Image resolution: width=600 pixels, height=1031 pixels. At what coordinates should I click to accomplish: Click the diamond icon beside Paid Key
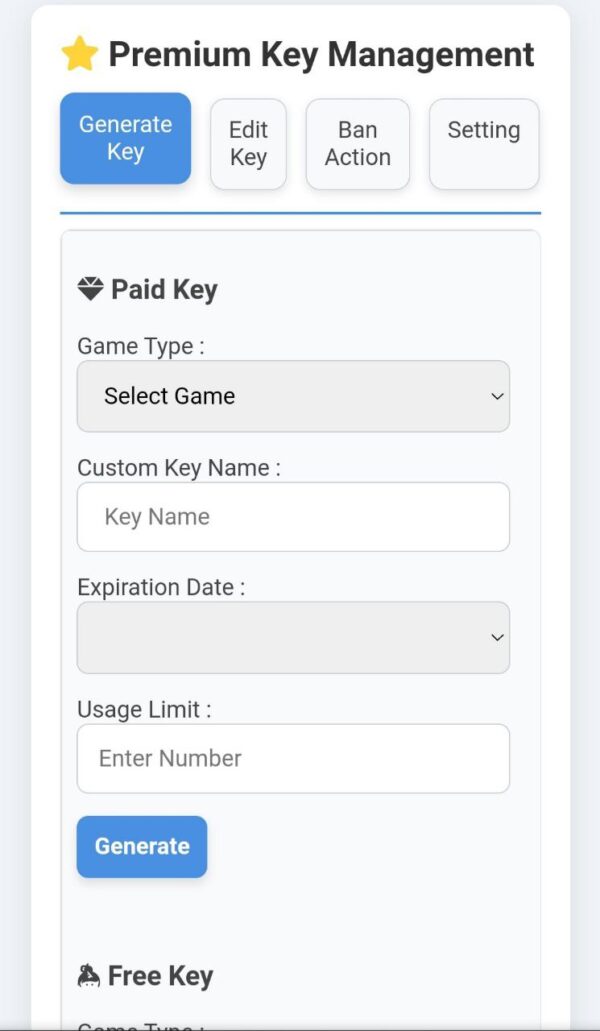90,289
